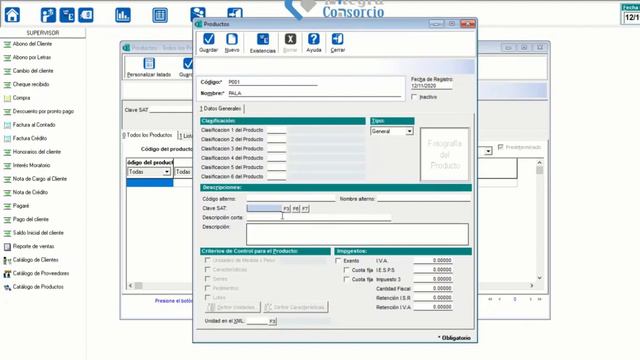Toggle the Inactivo checkbox
Viewport: 640px width, 360px height.
coord(414,97)
